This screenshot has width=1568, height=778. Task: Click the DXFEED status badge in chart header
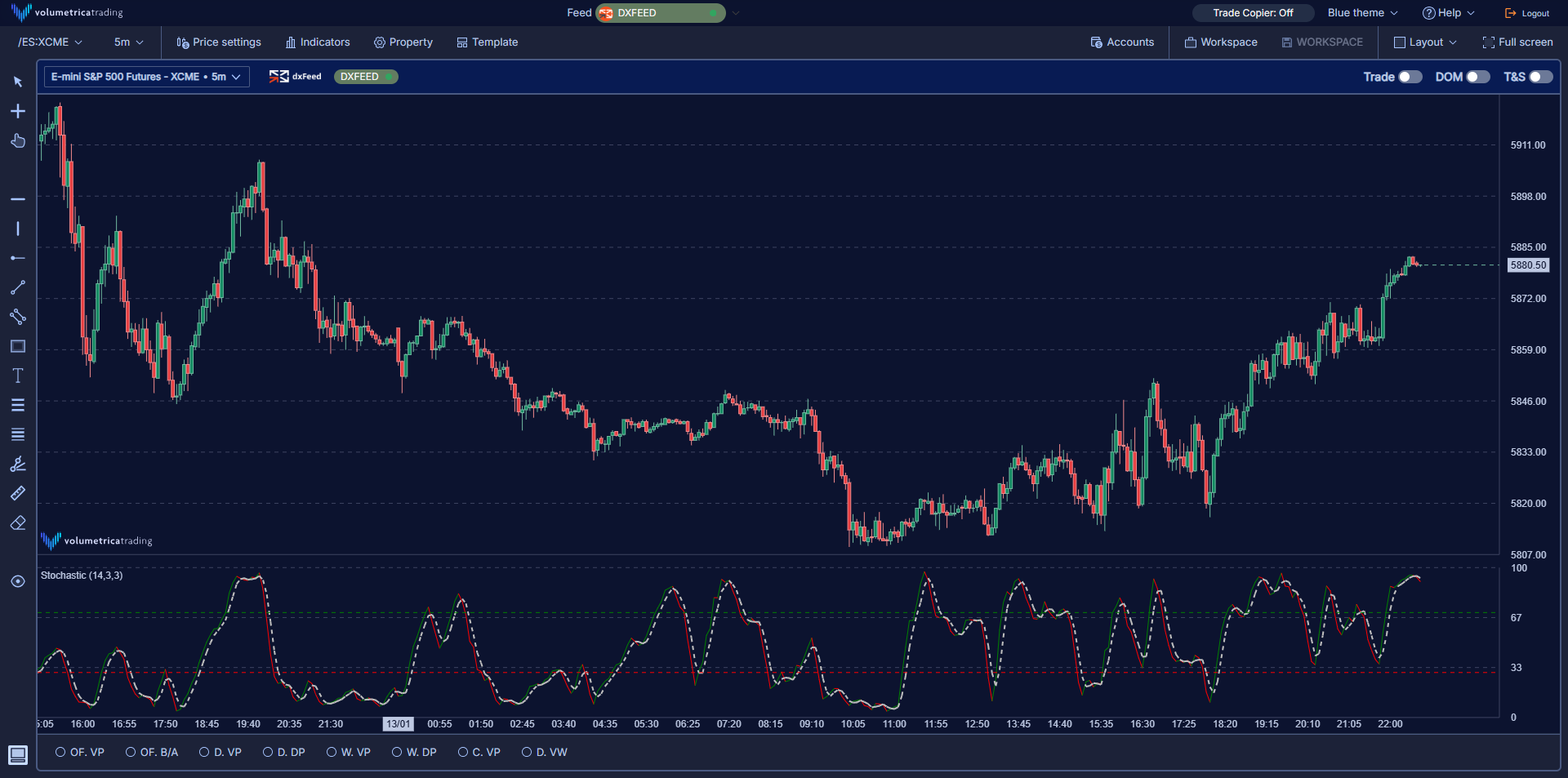point(366,77)
